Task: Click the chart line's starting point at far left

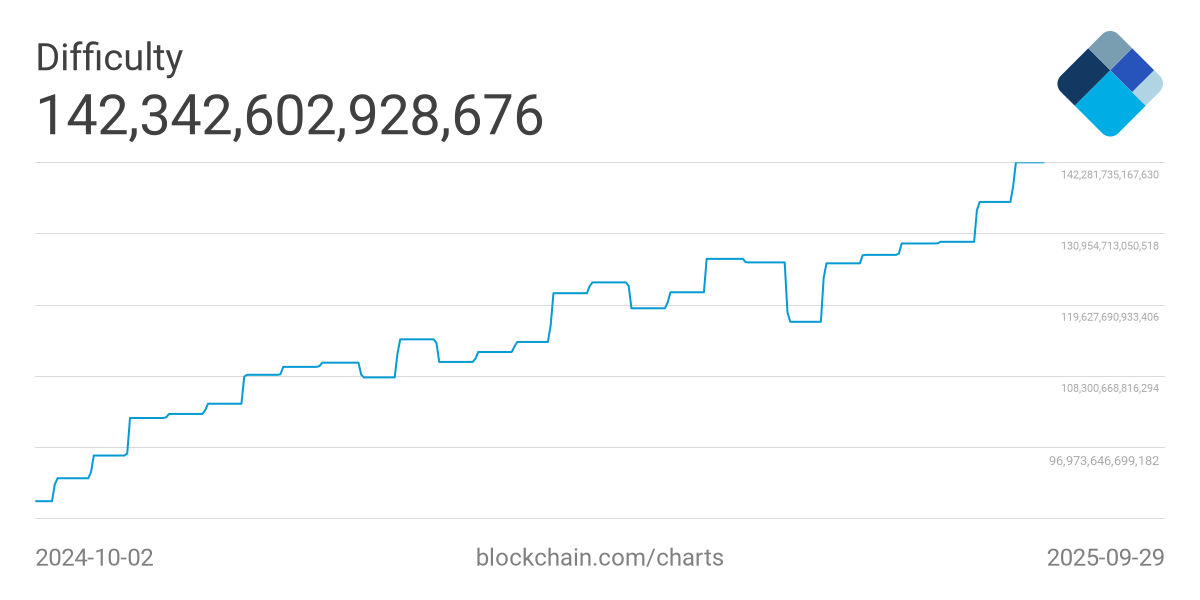Action: point(38,500)
